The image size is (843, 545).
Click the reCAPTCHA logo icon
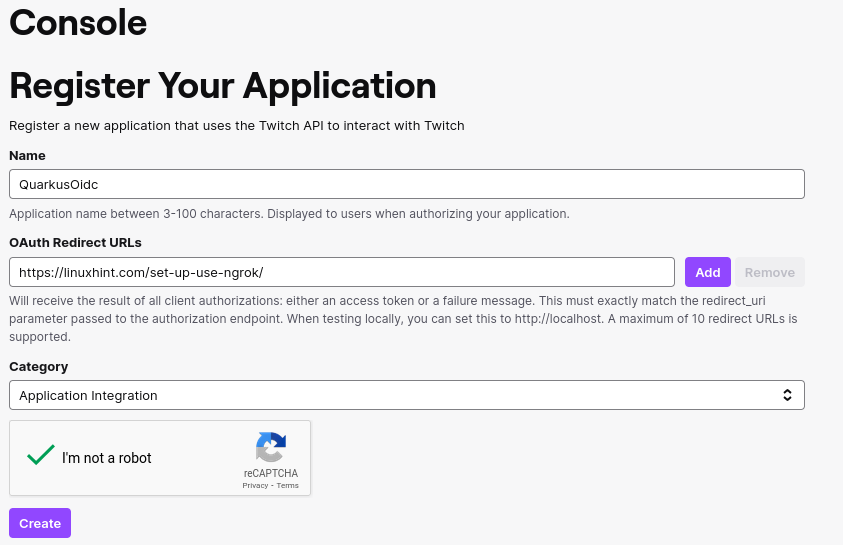(x=271, y=447)
